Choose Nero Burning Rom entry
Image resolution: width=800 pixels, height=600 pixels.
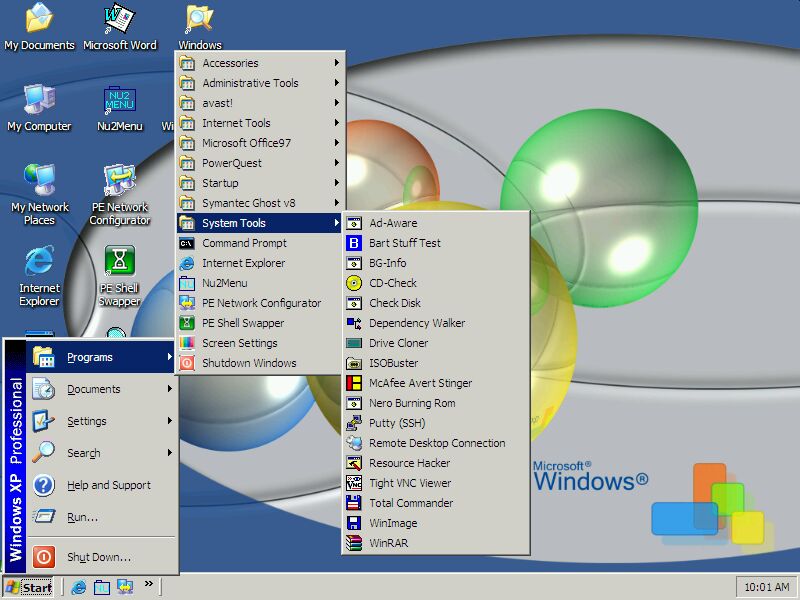pyautogui.click(x=436, y=403)
